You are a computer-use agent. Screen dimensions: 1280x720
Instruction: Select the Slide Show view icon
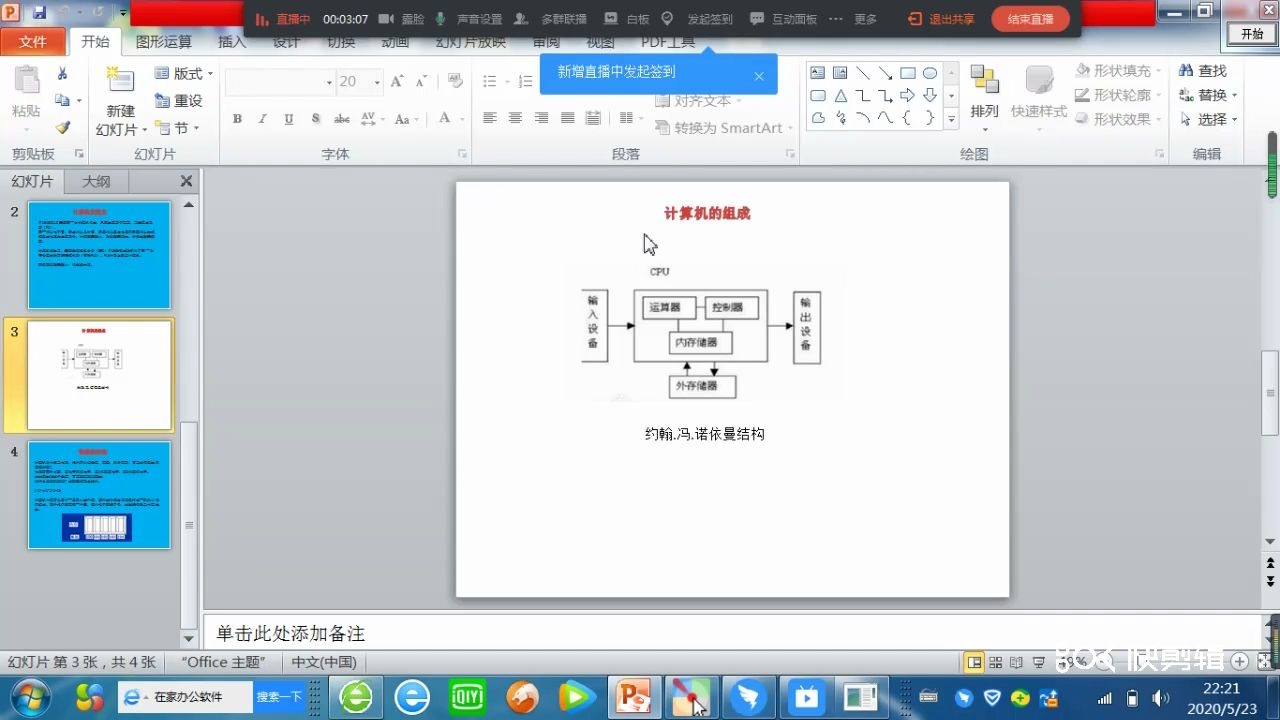[x=1039, y=661]
